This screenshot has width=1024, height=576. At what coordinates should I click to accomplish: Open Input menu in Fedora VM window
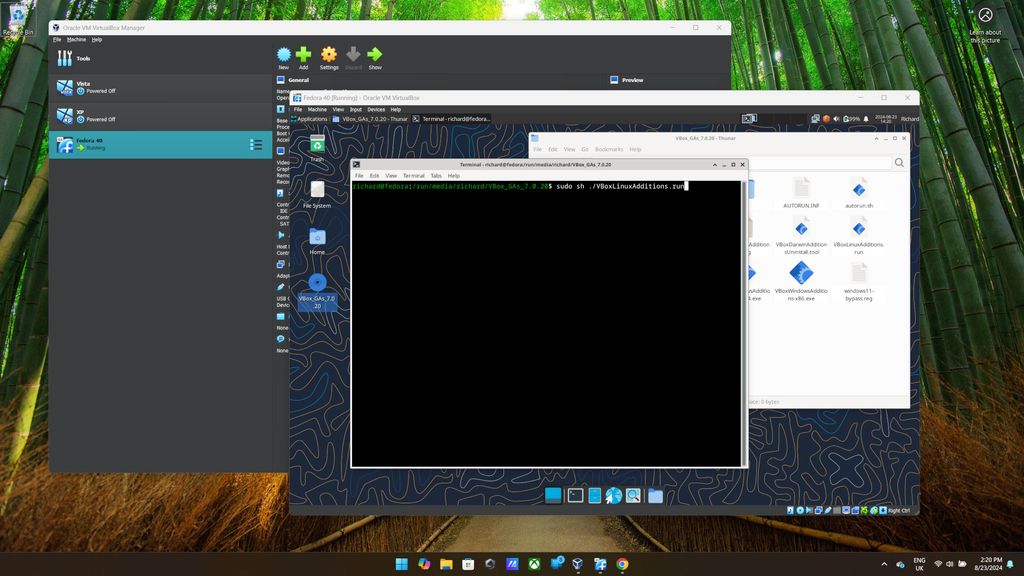[355, 110]
